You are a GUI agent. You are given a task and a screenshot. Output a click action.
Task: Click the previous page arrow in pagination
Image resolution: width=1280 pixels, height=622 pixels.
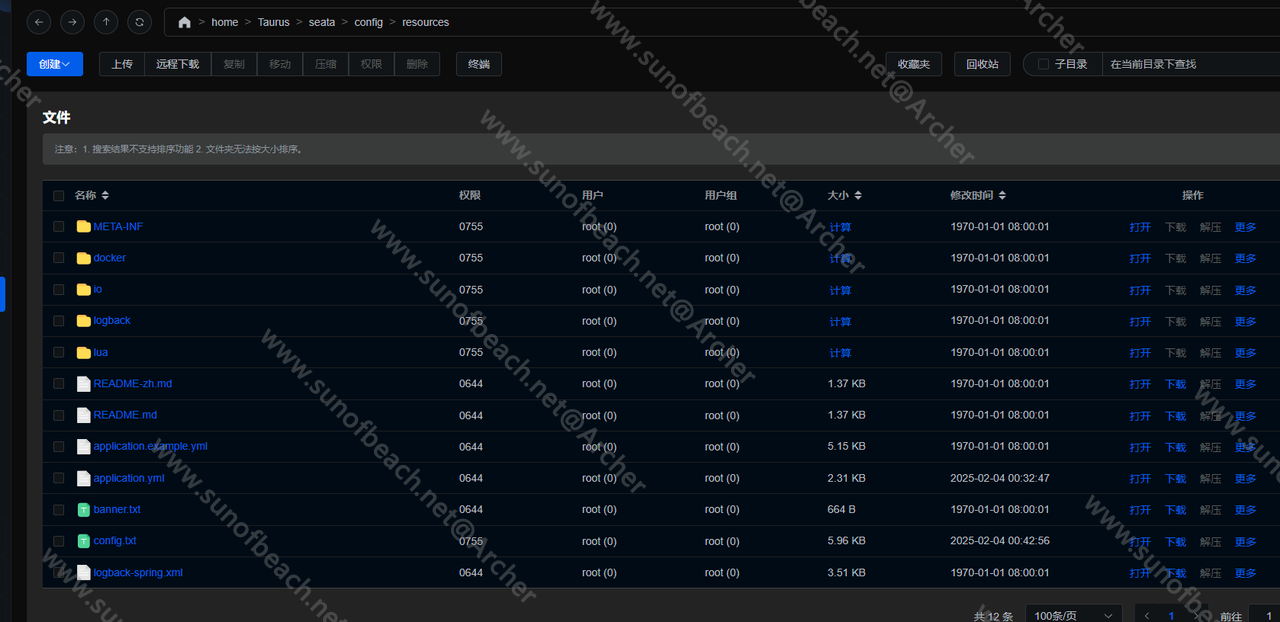click(x=1147, y=616)
